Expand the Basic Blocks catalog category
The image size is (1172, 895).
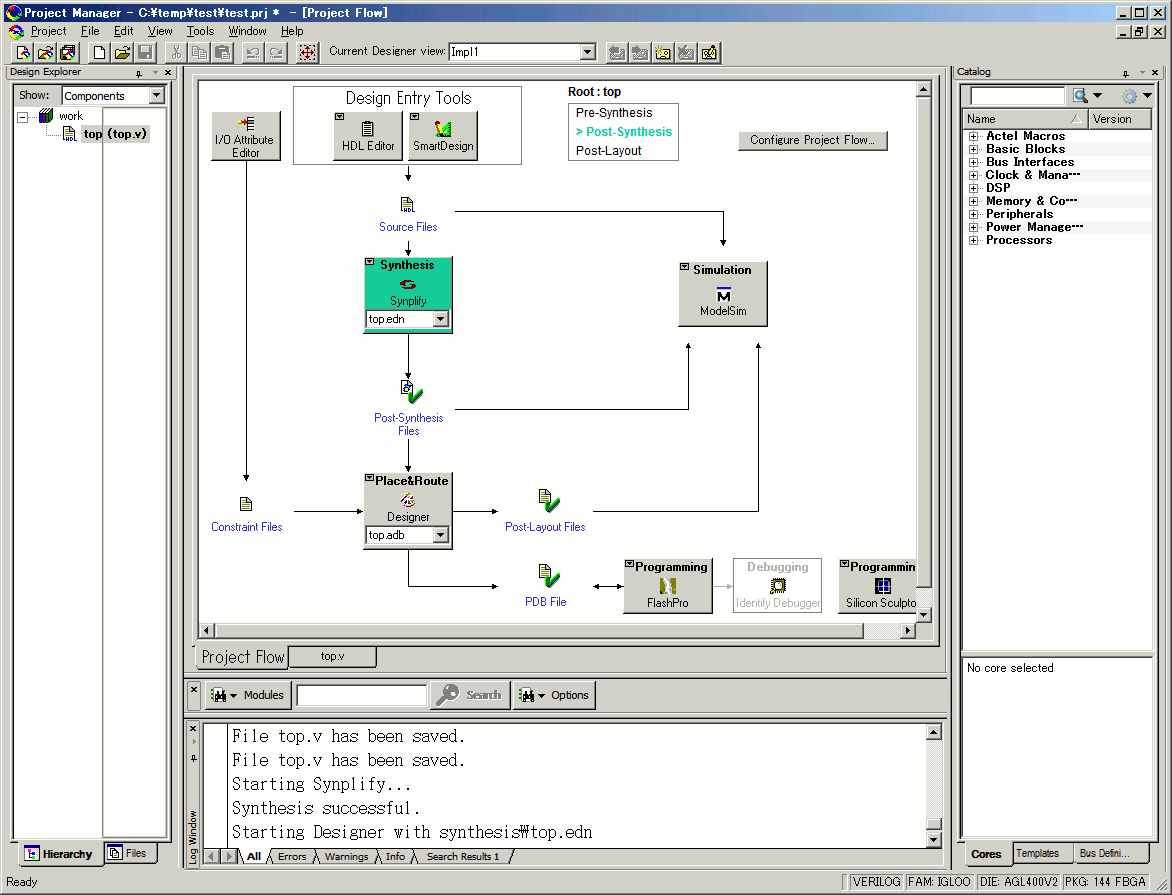click(x=973, y=150)
